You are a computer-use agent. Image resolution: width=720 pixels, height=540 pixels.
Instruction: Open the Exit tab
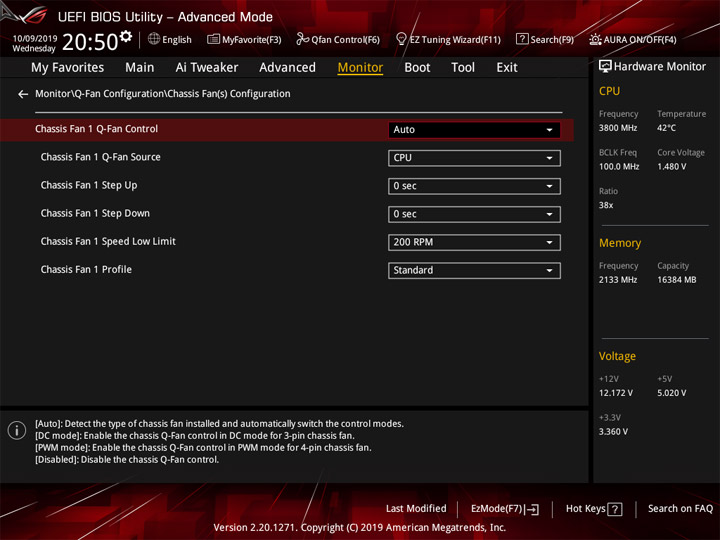(x=507, y=68)
